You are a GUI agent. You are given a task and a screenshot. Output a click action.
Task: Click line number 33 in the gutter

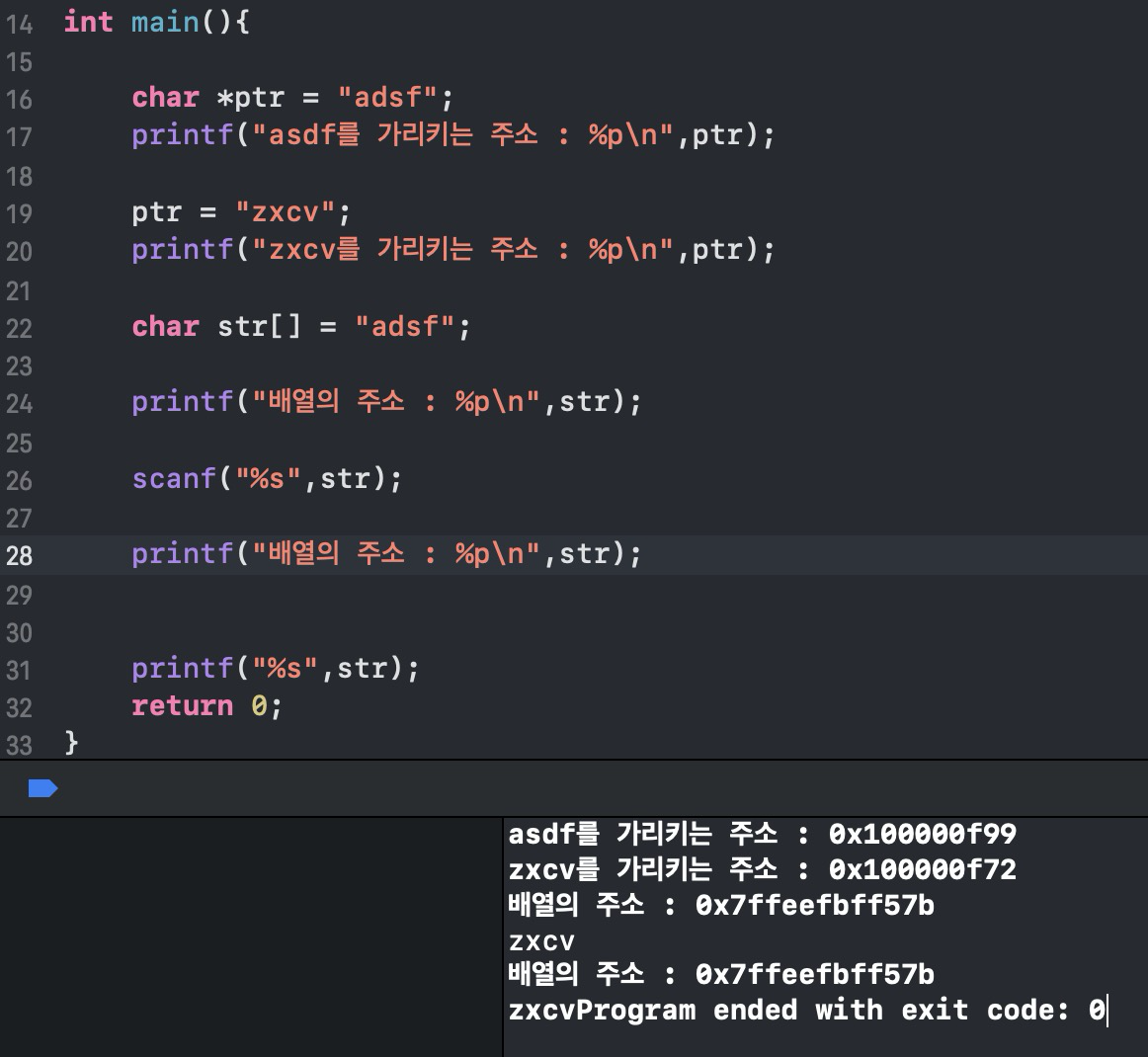(19, 746)
